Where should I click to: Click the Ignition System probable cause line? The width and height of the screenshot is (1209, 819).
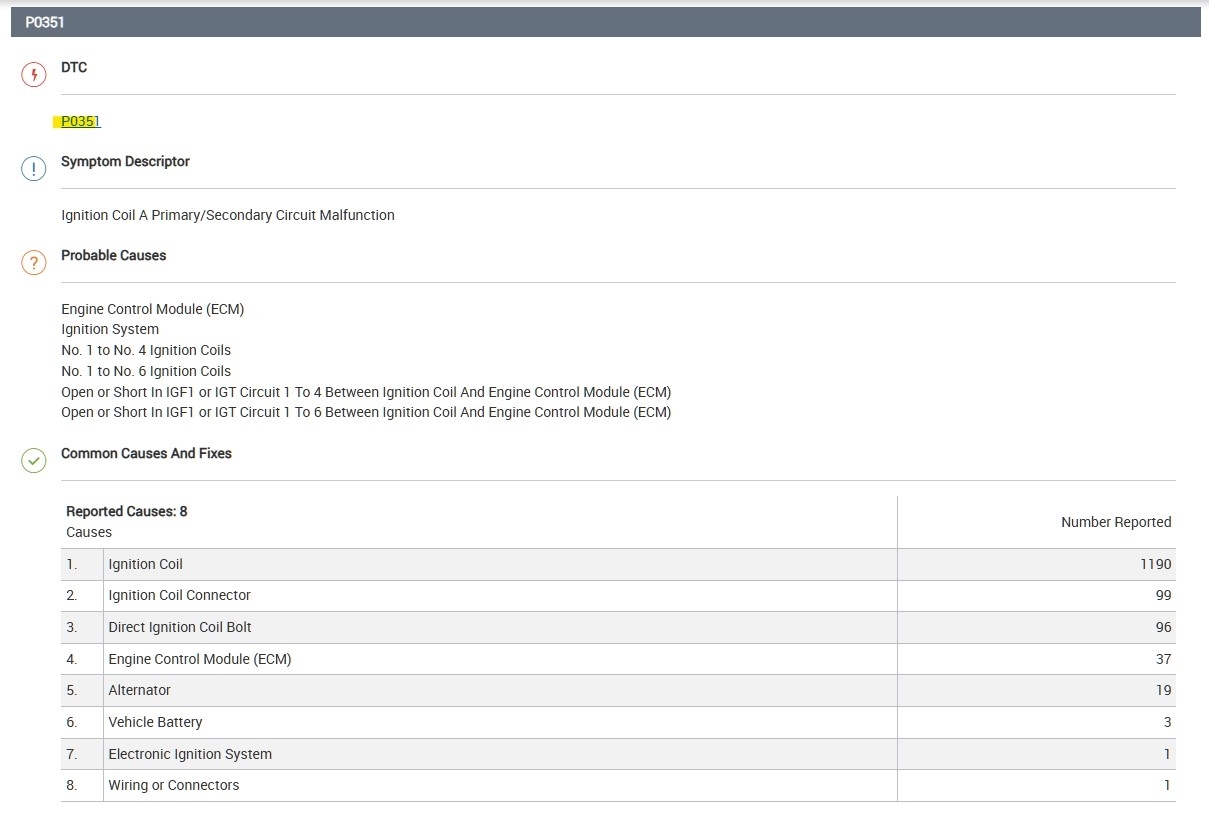pyautogui.click(x=110, y=329)
